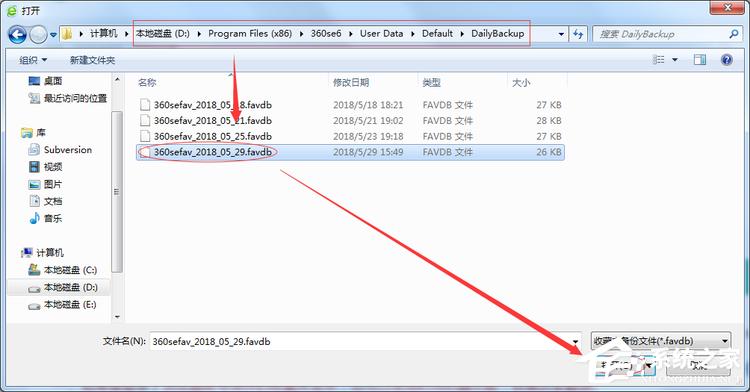Open file type filter dropdown (*.favdb)
The image size is (750, 392).
[661, 341]
